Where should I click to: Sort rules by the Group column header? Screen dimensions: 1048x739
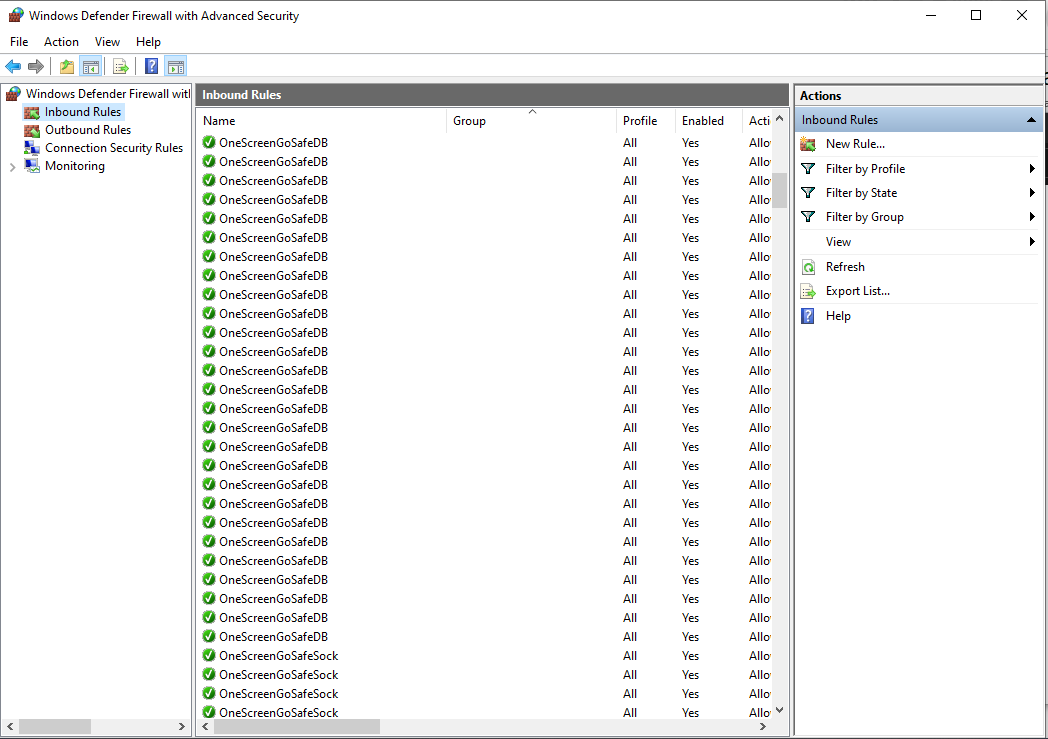[x=531, y=121]
